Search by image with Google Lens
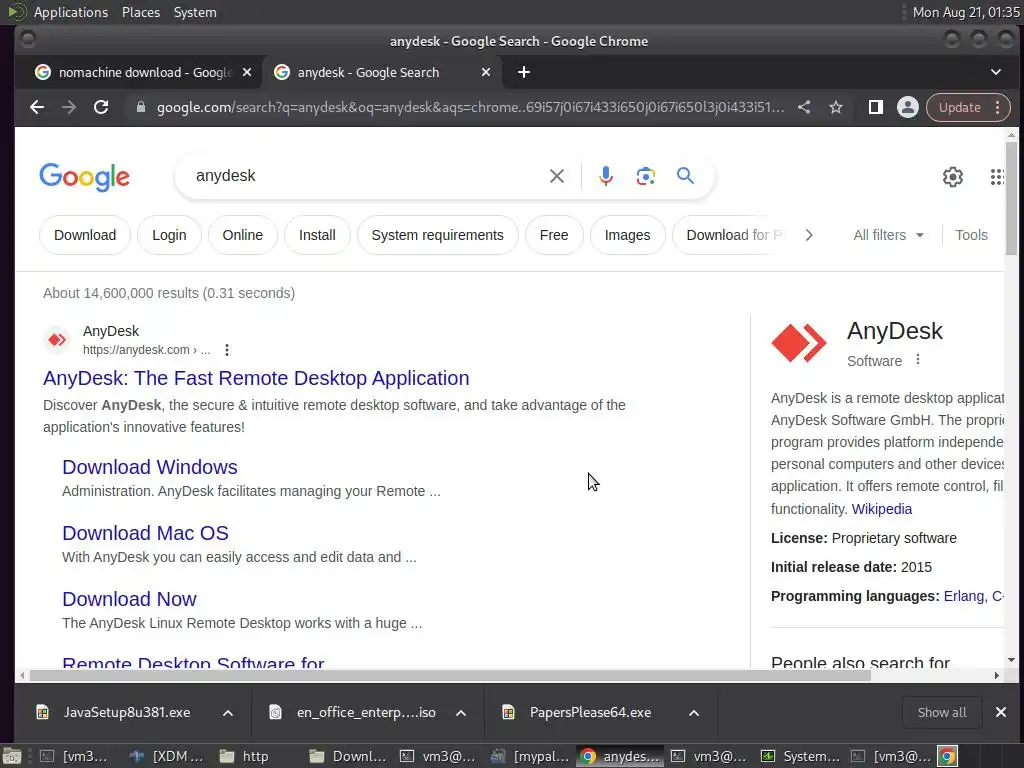Viewport: 1024px width, 768px height. click(x=645, y=176)
